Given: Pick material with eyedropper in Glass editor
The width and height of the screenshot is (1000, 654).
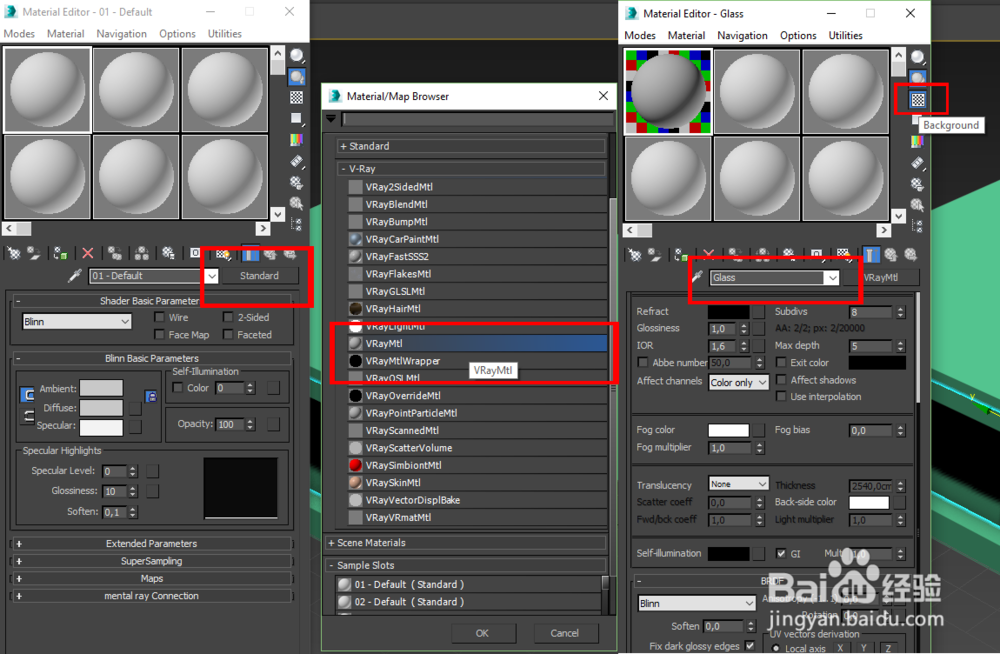Looking at the screenshot, I should pyautogui.click(x=697, y=278).
